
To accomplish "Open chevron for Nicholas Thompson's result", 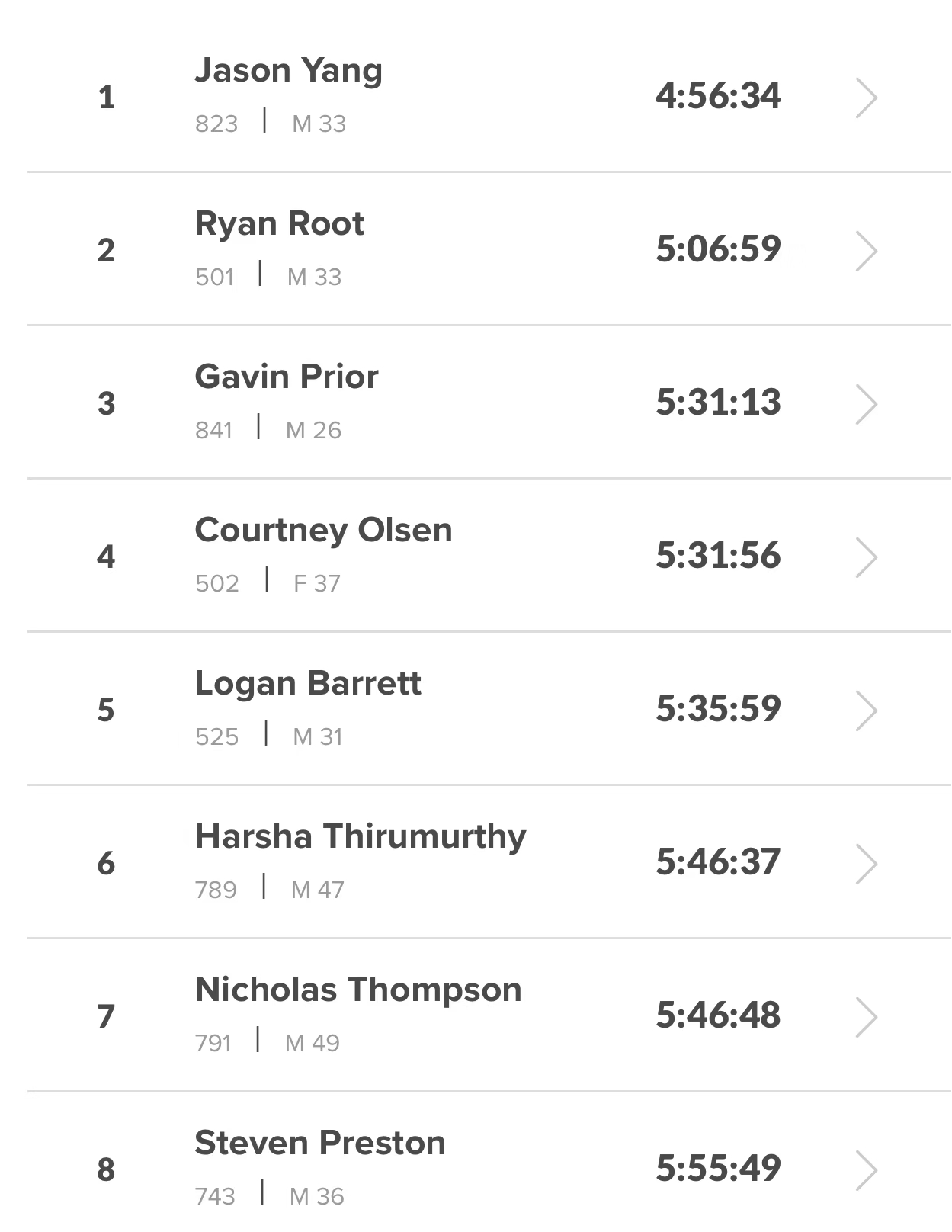I will tap(866, 1017).
